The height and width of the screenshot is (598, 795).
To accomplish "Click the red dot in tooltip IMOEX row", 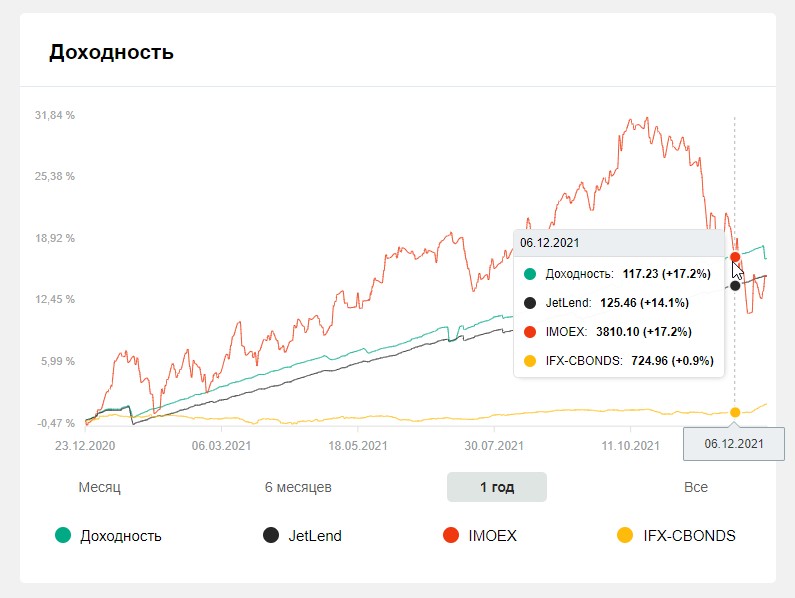I will (x=530, y=332).
